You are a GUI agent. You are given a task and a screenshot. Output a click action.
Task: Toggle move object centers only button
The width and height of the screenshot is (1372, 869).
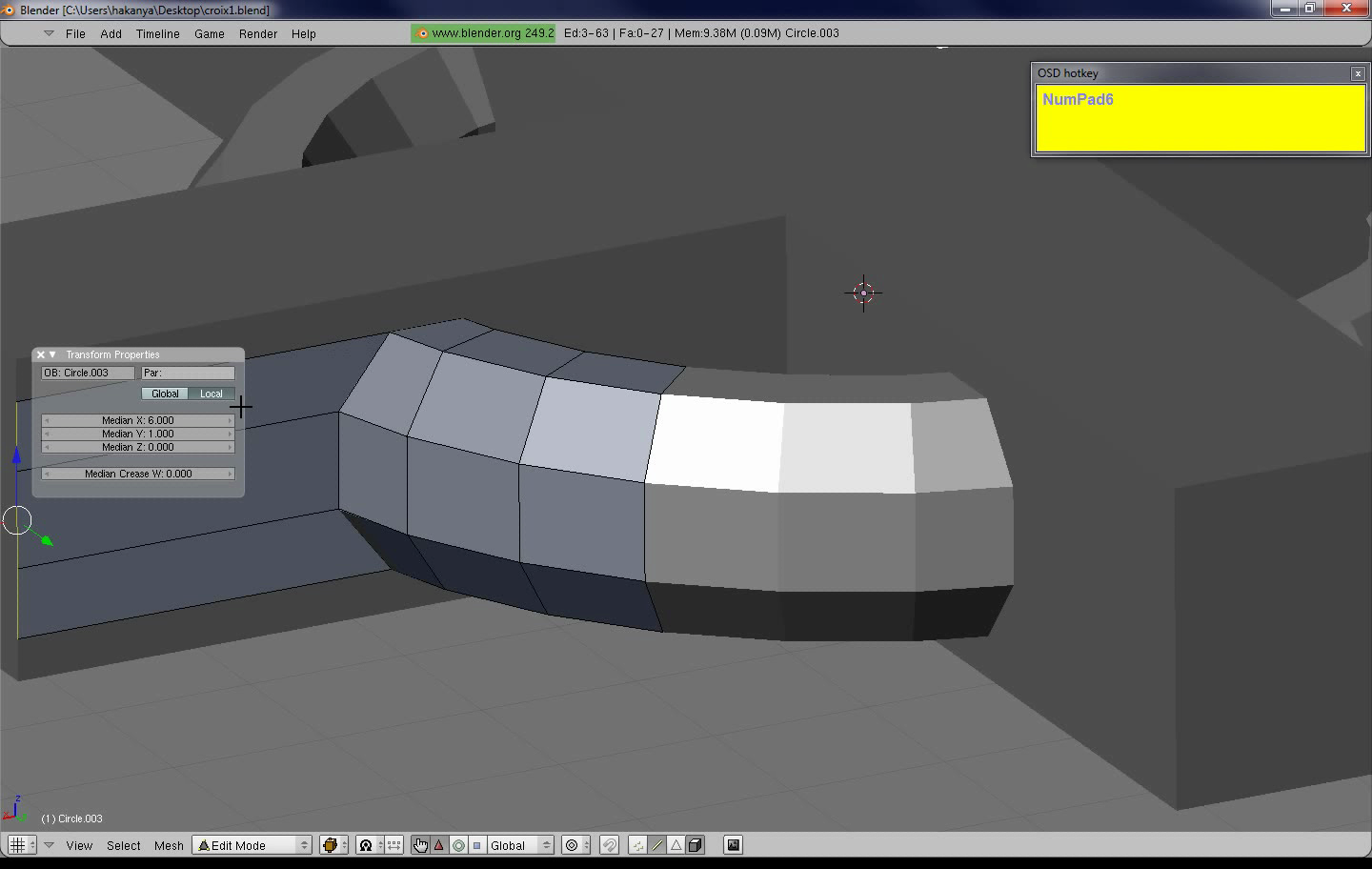pos(393,845)
